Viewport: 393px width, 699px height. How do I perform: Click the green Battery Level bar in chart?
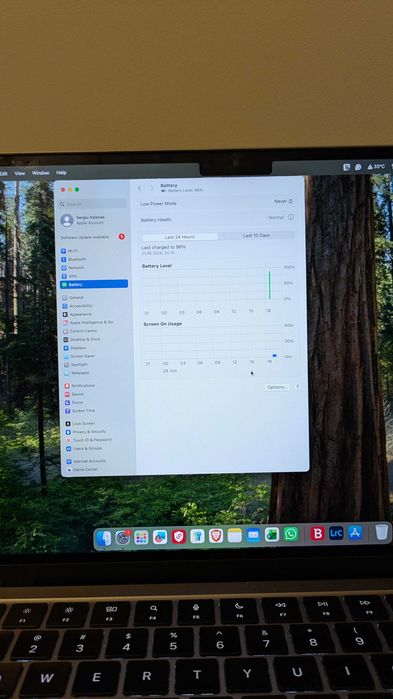(270, 284)
